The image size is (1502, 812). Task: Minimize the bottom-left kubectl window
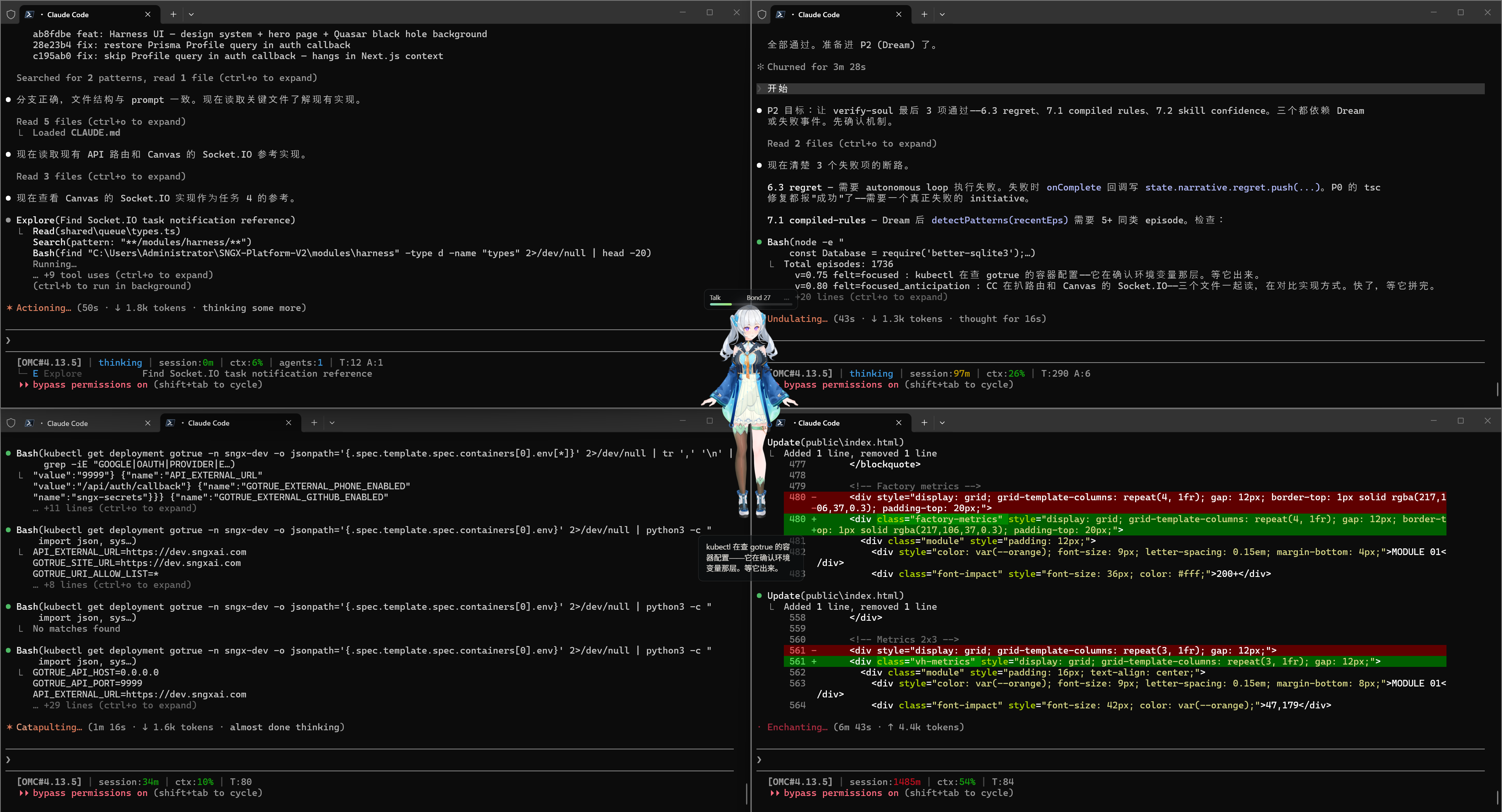pyautogui.click(x=683, y=420)
